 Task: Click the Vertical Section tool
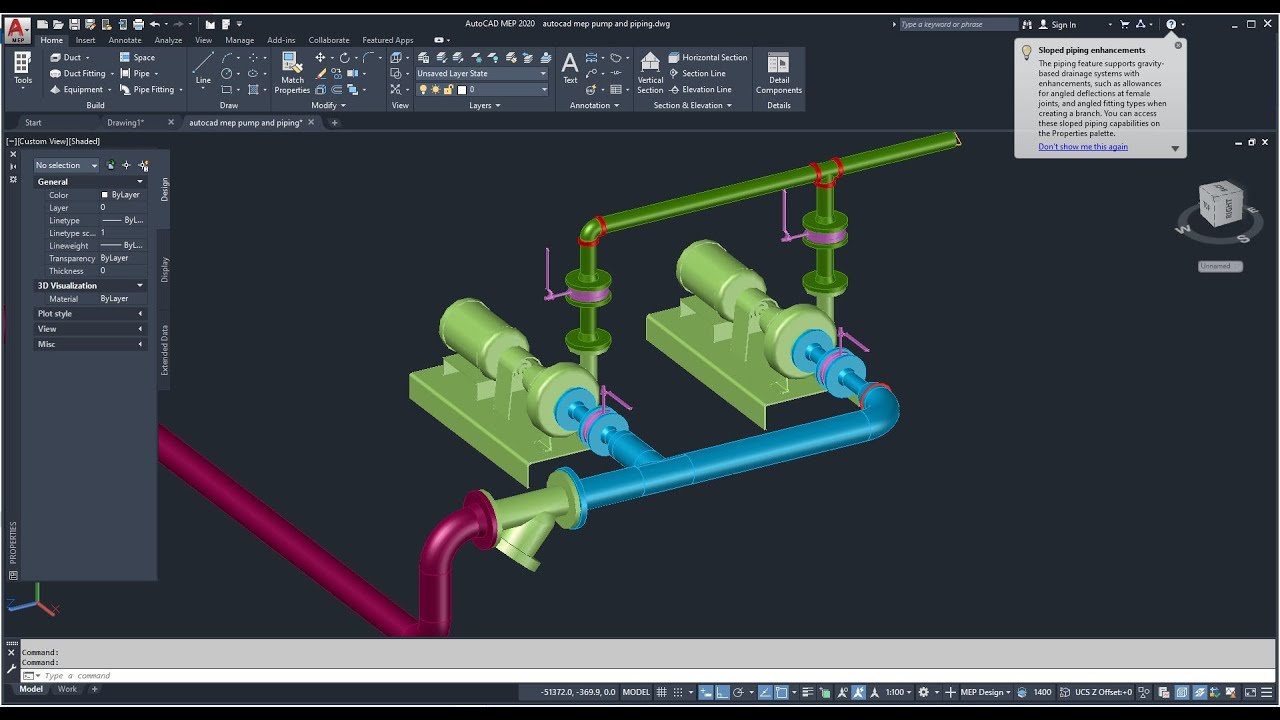click(x=650, y=73)
